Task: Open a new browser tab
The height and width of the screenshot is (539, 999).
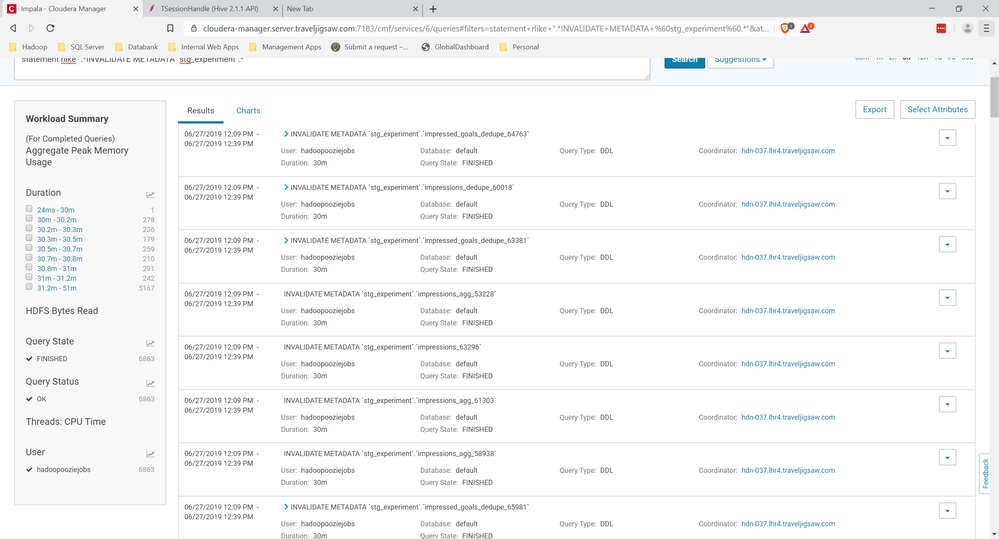Action: [x=433, y=9]
